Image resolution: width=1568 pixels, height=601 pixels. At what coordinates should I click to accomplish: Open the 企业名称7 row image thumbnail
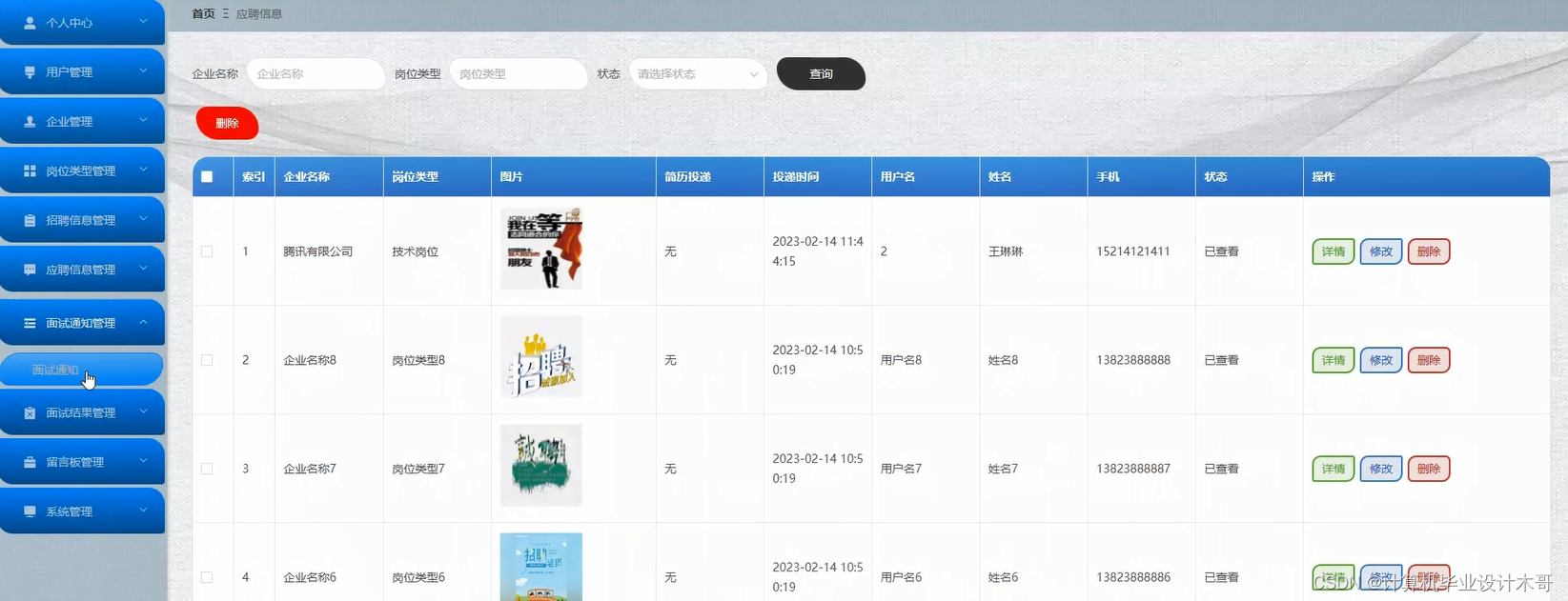540,466
